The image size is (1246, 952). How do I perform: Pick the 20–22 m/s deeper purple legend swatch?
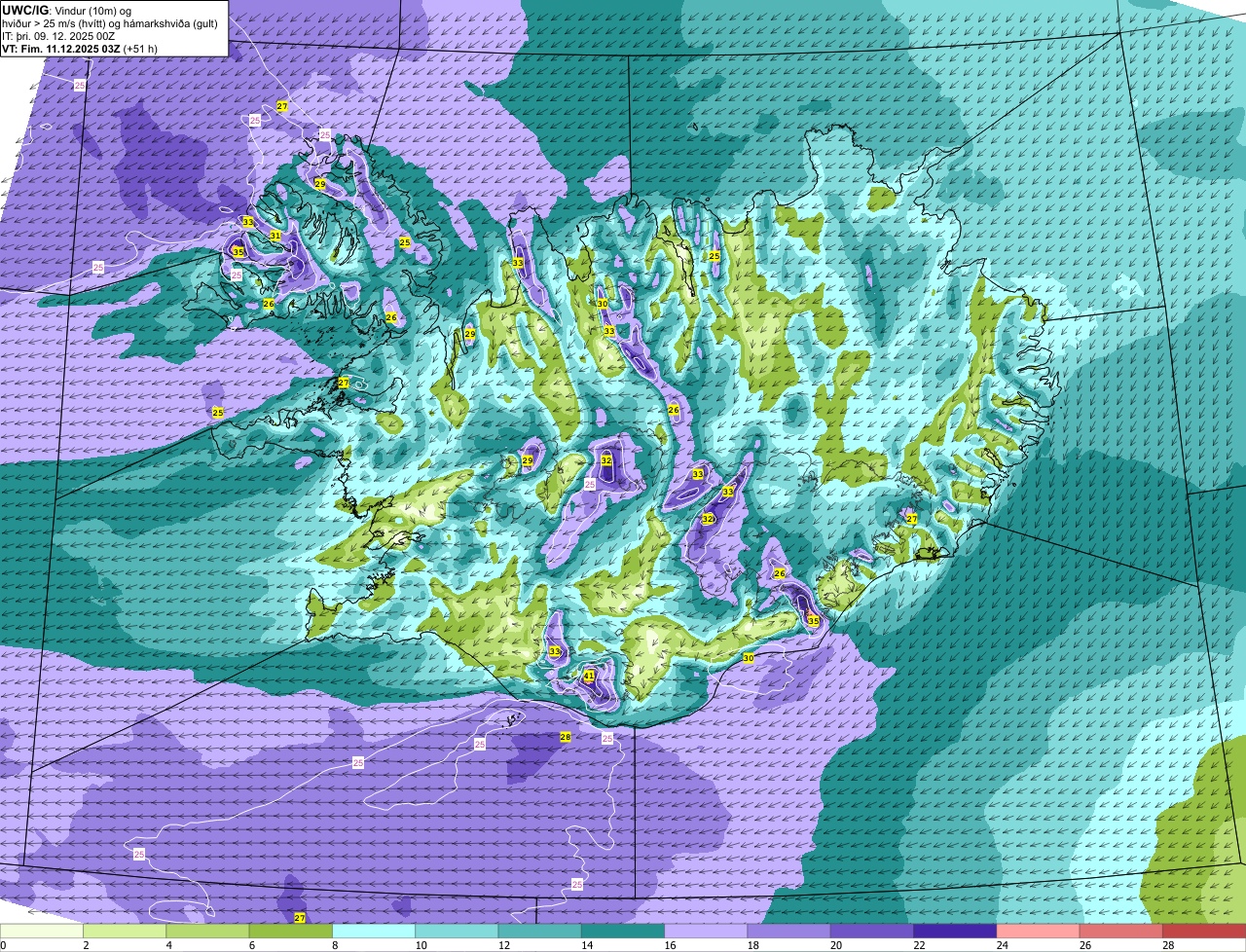pyautogui.click(x=872, y=931)
